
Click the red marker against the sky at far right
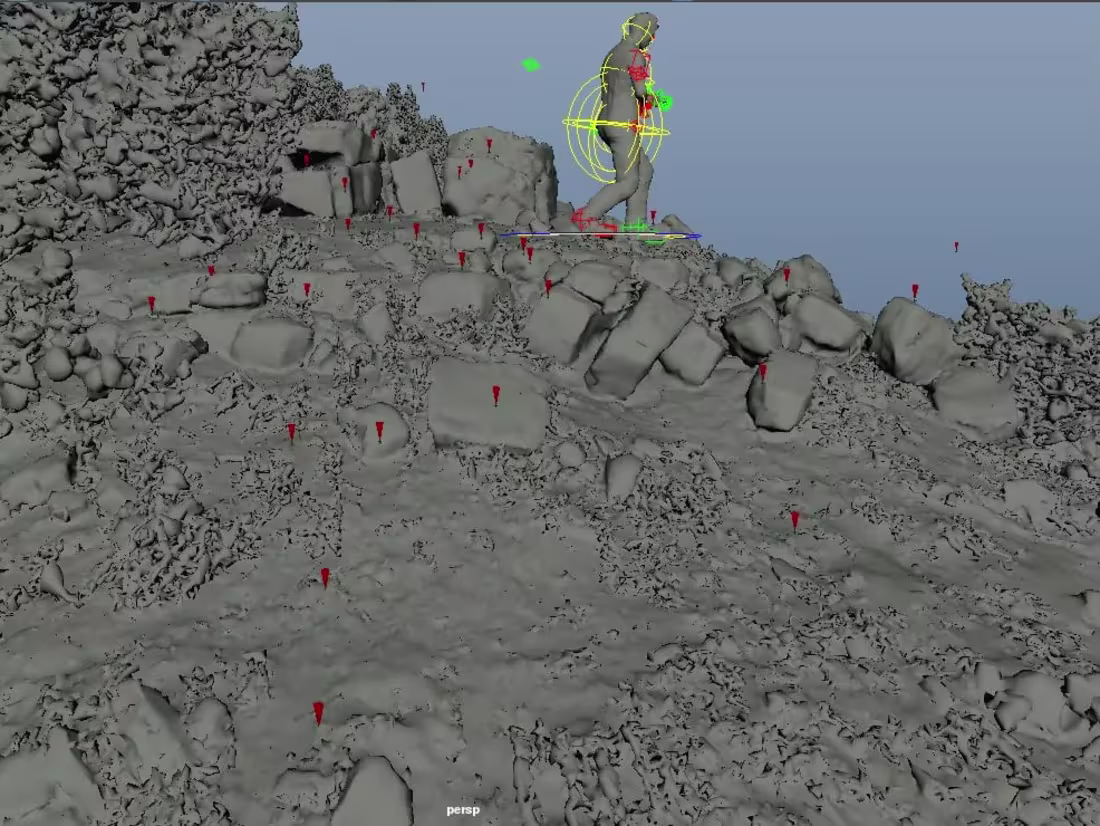coord(957,245)
